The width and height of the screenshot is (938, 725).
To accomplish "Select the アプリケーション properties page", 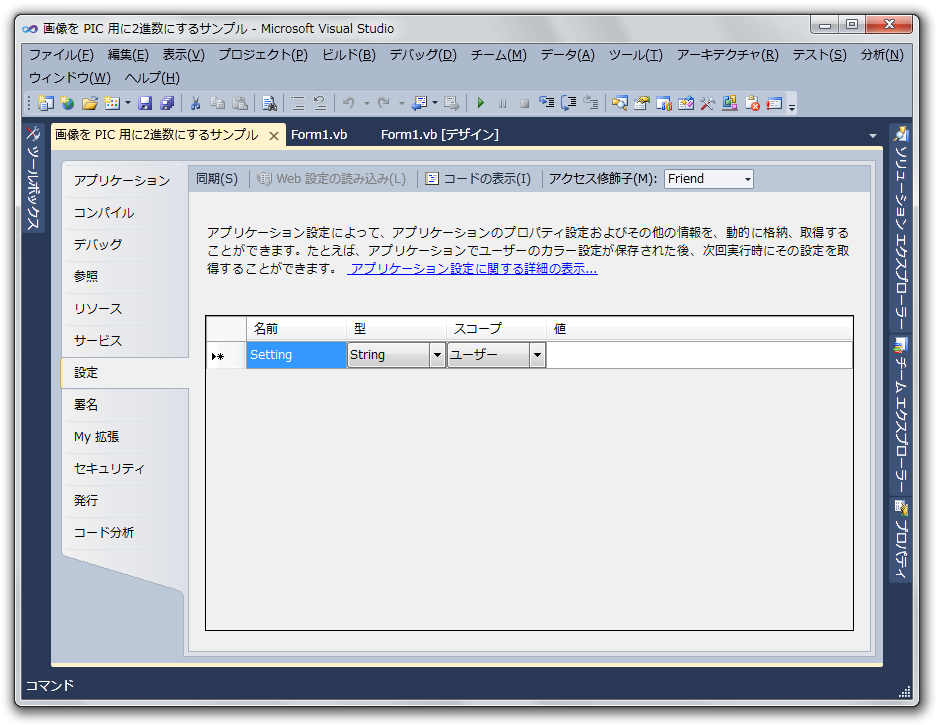I will [124, 181].
